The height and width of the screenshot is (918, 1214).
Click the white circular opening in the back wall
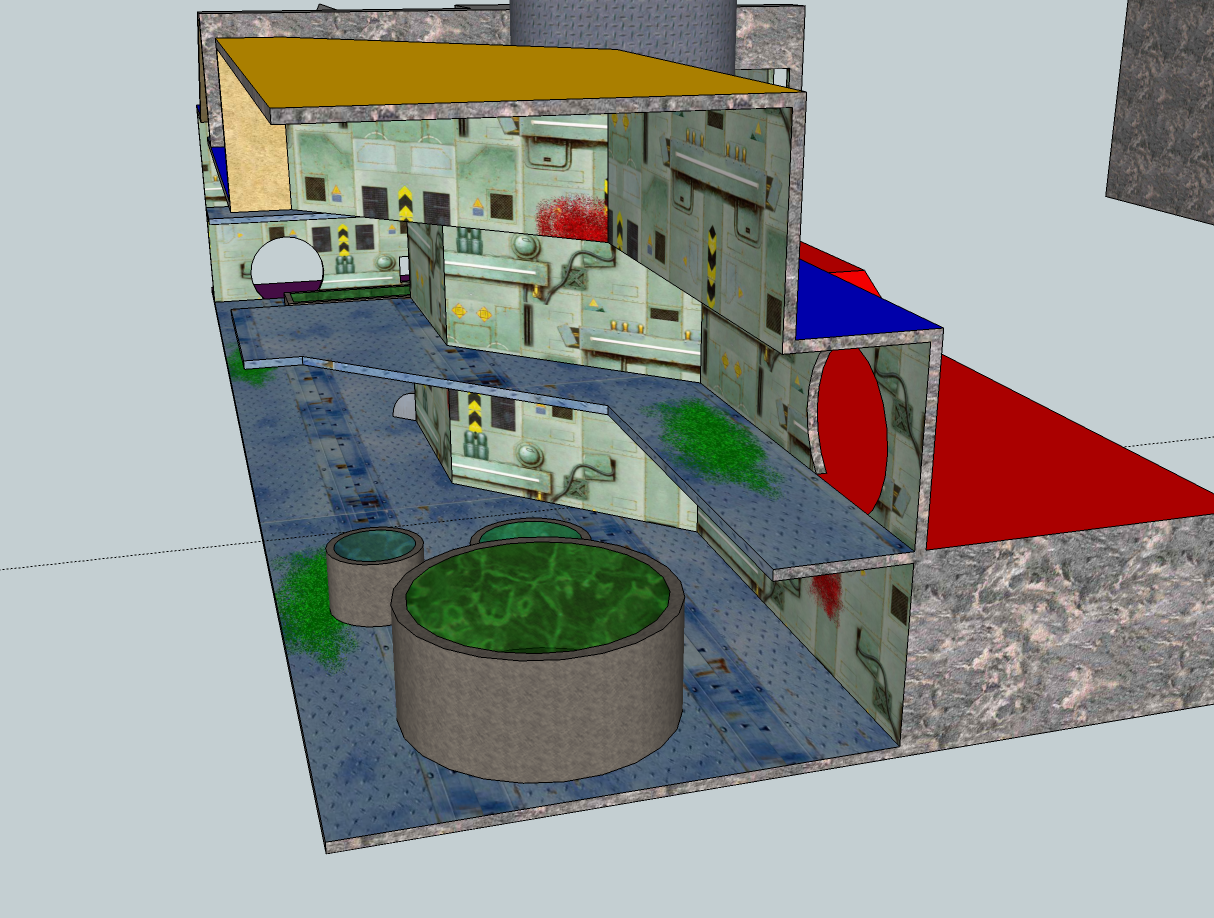(287, 267)
